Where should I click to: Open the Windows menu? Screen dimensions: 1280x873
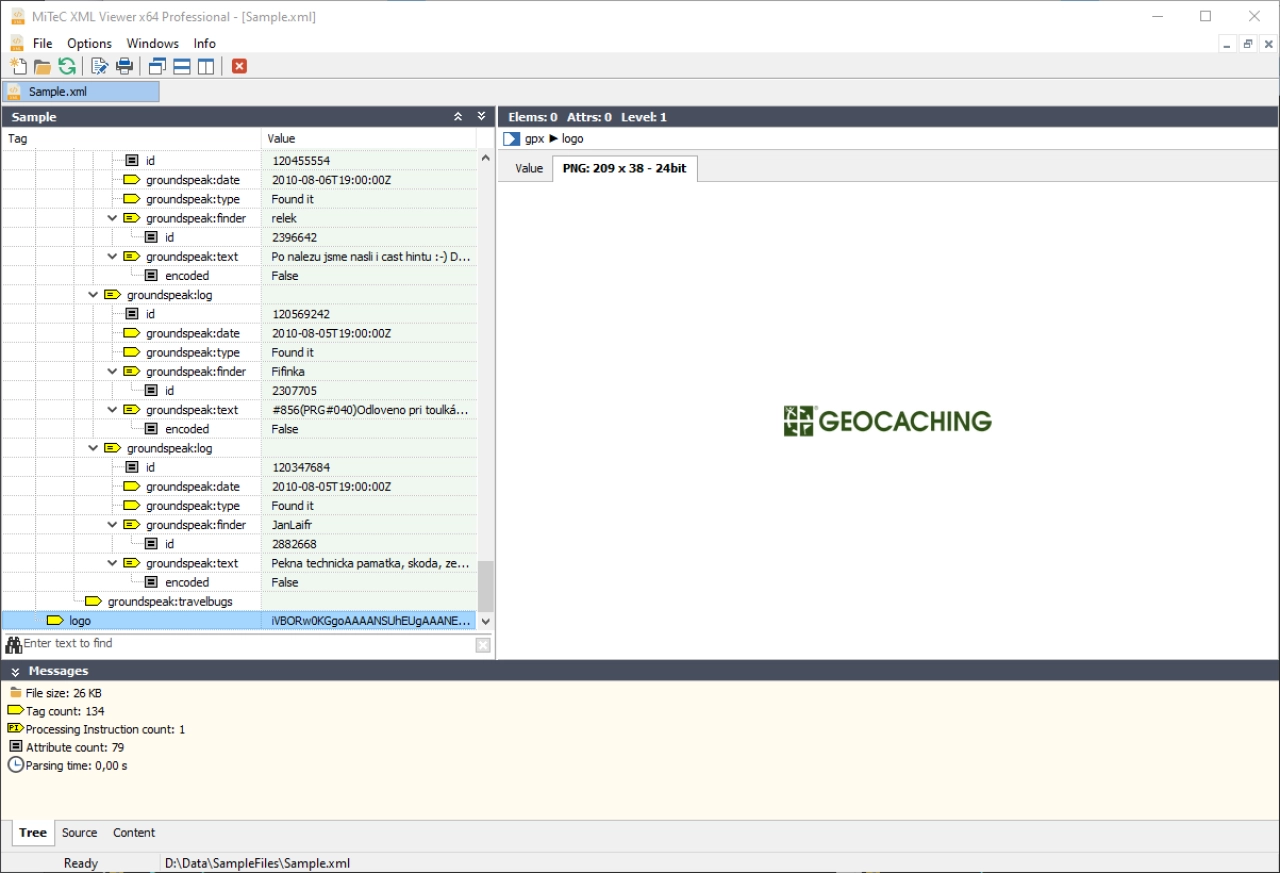click(152, 43)
